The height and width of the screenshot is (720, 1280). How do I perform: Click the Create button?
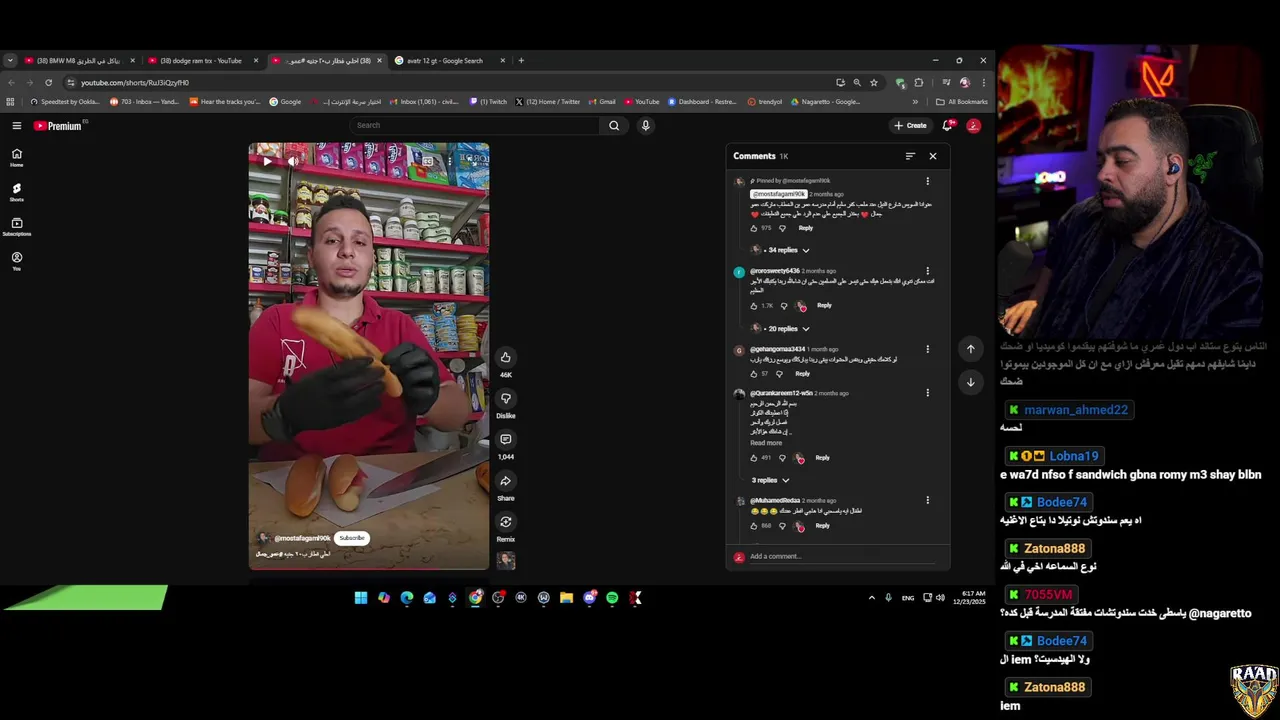[910, 125]
